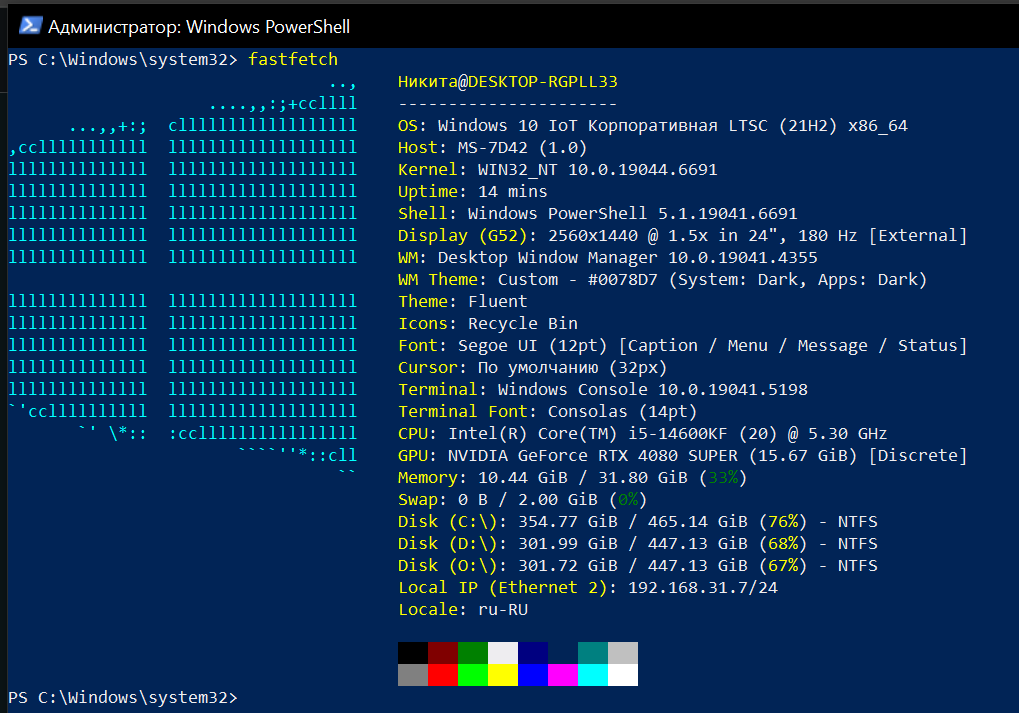Click the magenta color block
The width and height of the screenshot is (1019, 713).
point(563,675)
